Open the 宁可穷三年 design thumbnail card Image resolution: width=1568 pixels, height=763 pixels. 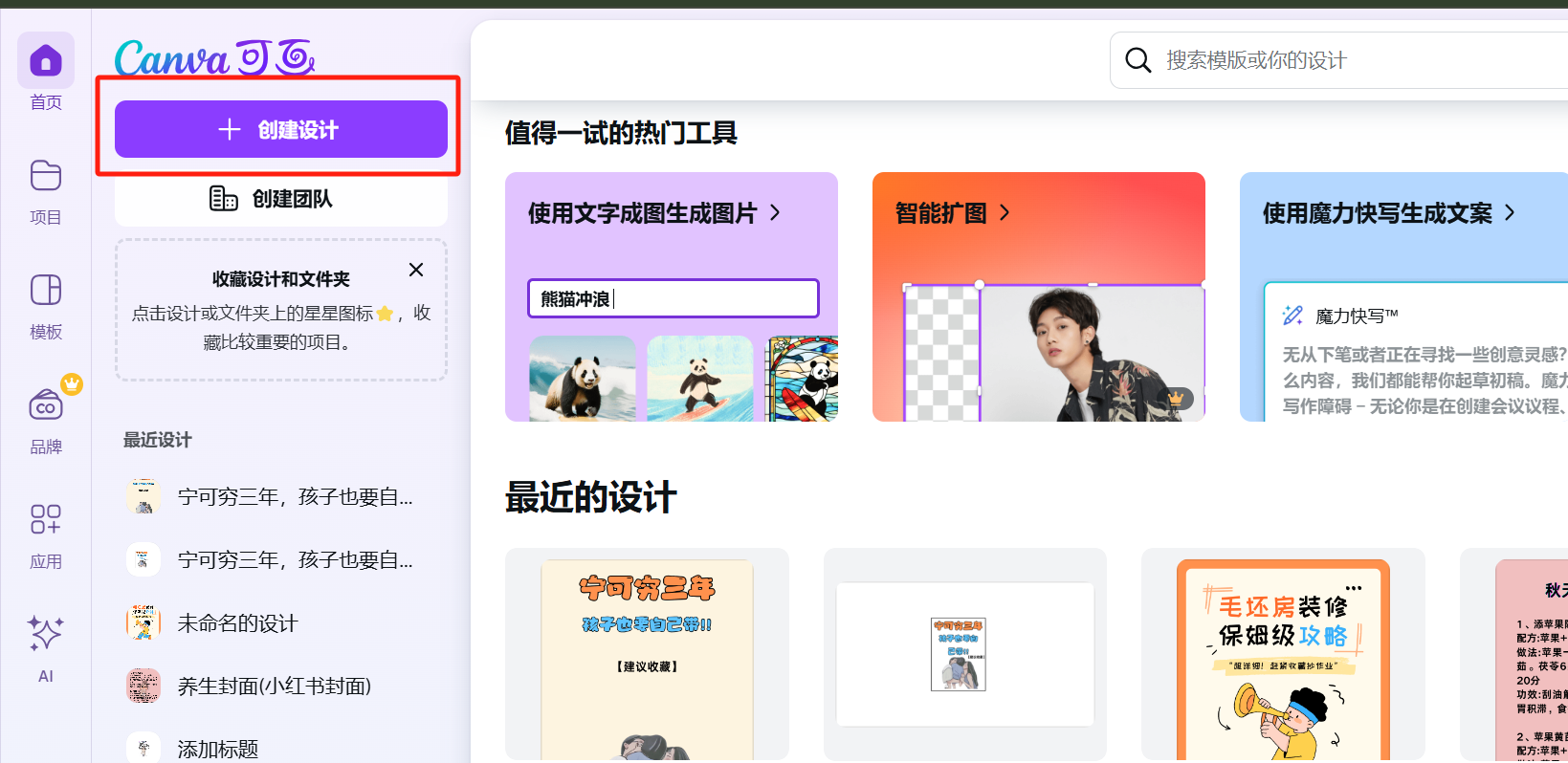tap(647, 655)
